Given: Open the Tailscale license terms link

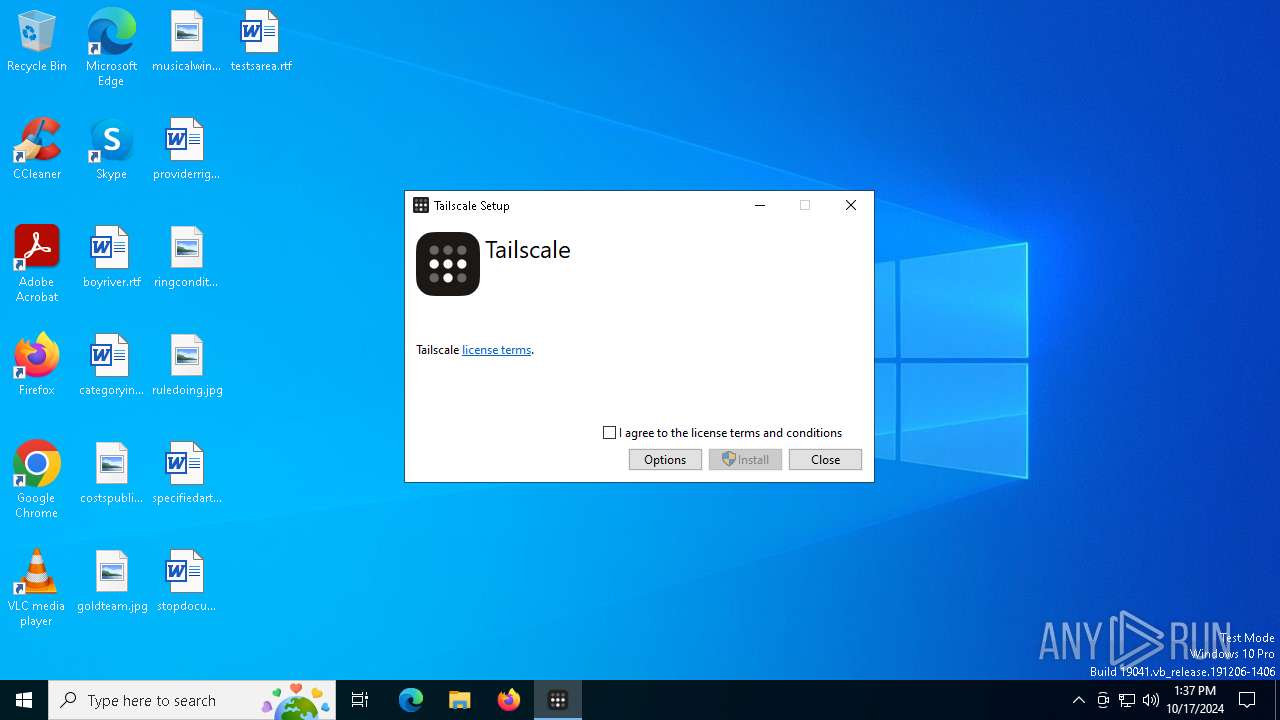Looking at the screenshot, I should 496,350.
